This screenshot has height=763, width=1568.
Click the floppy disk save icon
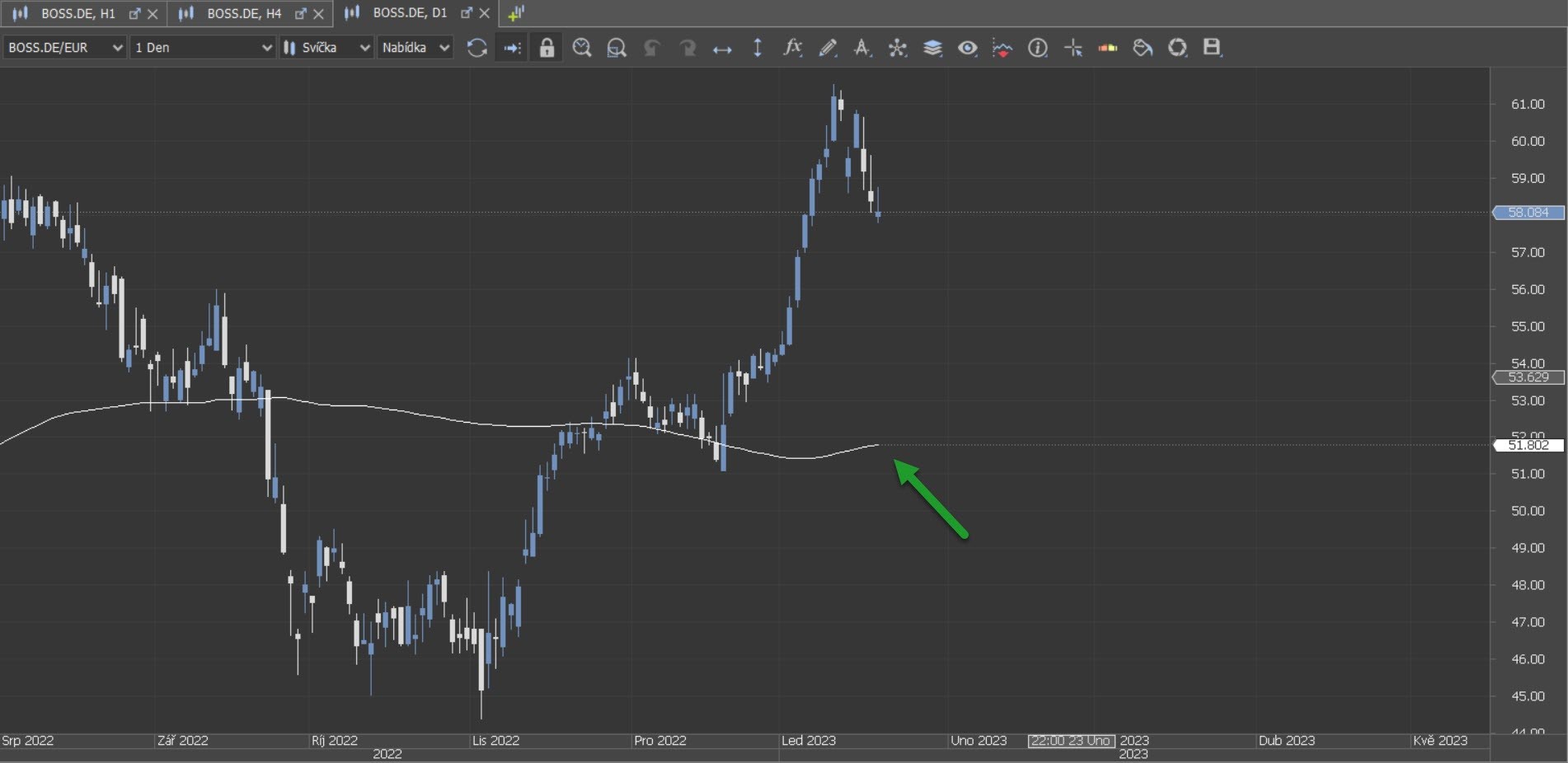[1211, 48]
